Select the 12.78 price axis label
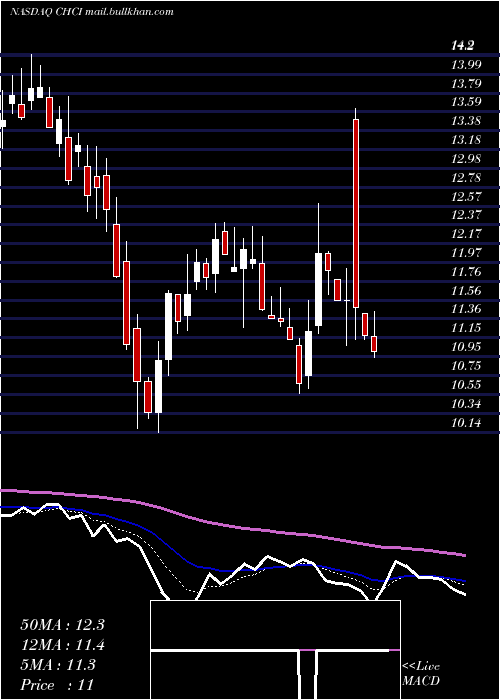Screen dimensions: 500x700 (466, 178)
